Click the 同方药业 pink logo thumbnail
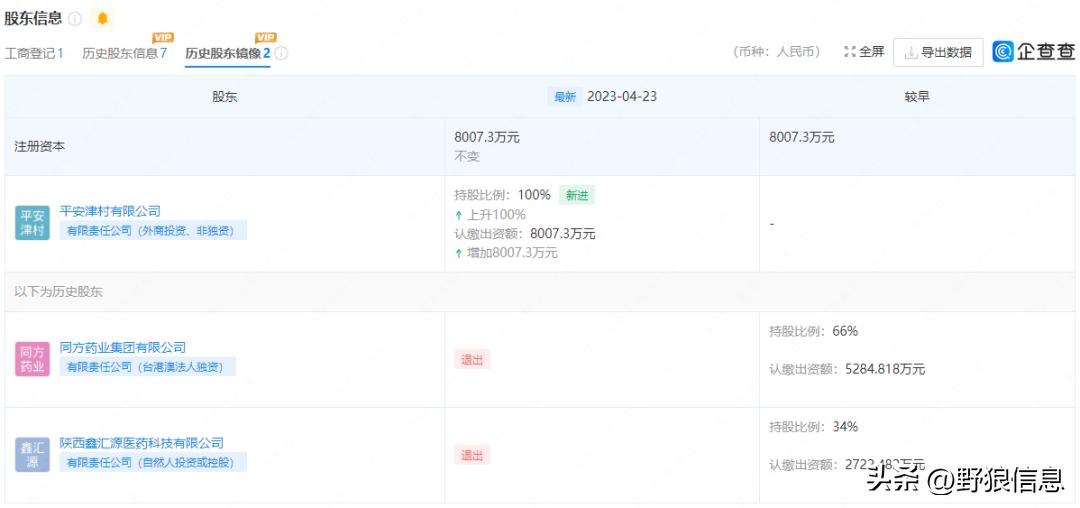Viewport: 1080px width, 508px height. click(x=32, y=359)
